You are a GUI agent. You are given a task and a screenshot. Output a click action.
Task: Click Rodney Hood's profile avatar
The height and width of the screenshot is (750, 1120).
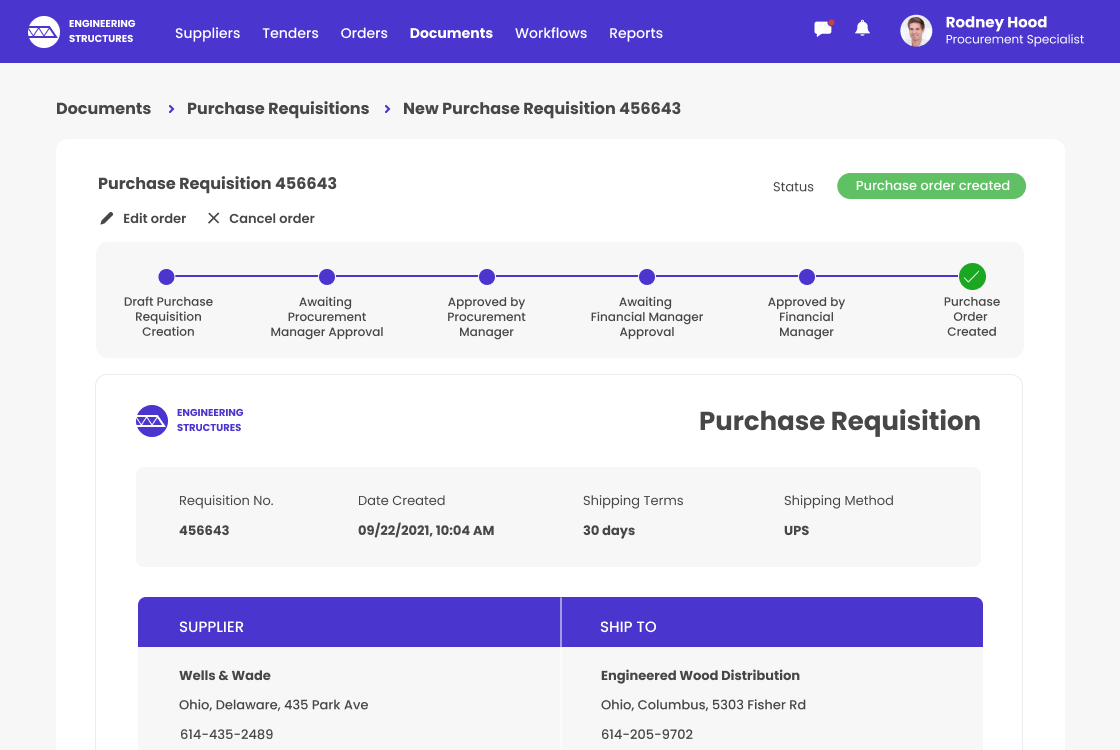coord(915,31)
